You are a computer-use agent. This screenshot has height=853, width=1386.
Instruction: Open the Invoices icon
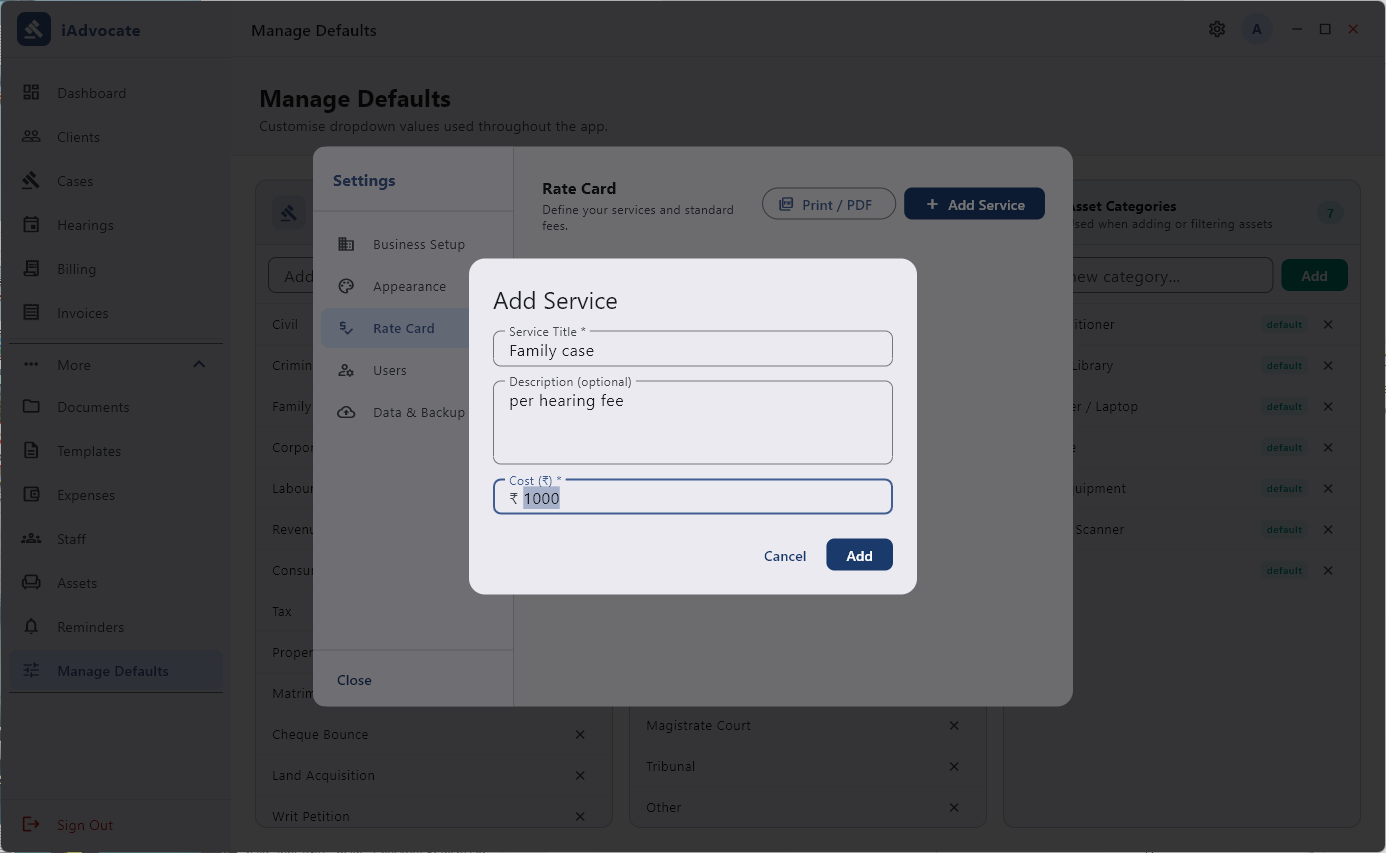click(31, 312)
